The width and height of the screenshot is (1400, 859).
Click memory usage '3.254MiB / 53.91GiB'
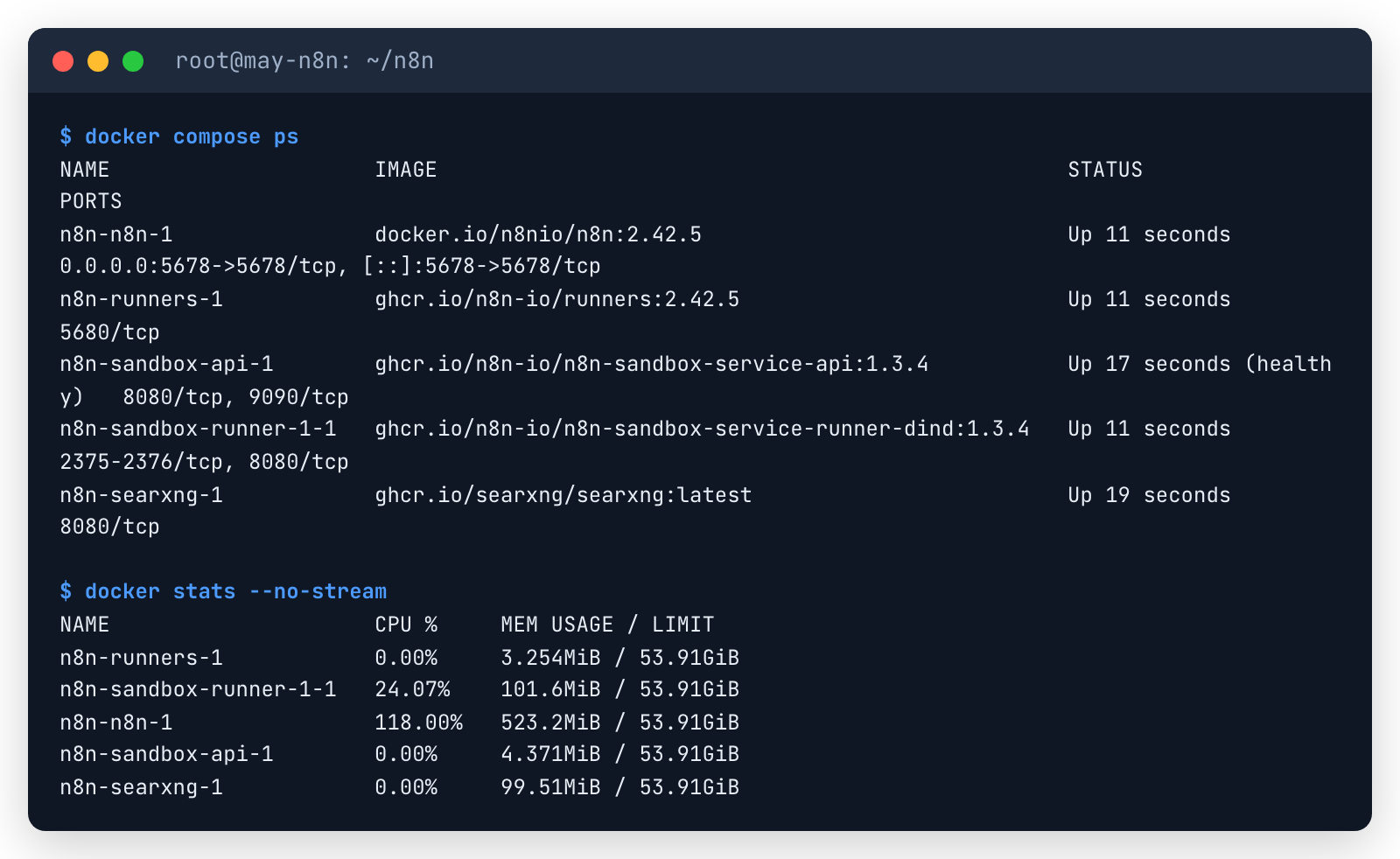click(620, 658)
